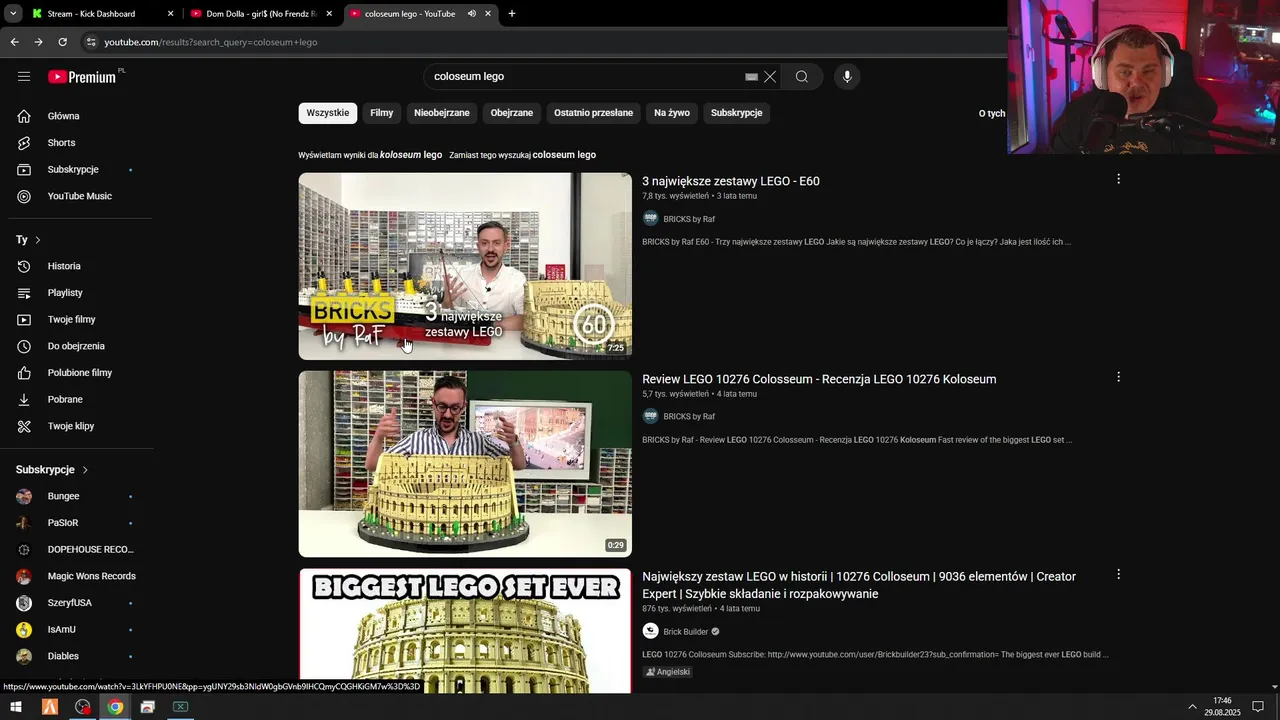This screenshot has width=1280, height=720.
Task: Open more options for 'Review LEGO 10276 Colosseum' video
Action: [x=1118, y=377]
